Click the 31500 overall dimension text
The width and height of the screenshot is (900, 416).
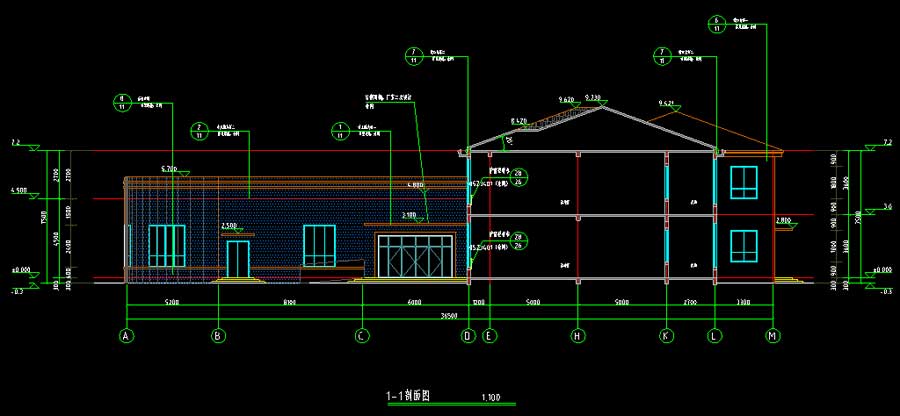click(x=449, y=316)
